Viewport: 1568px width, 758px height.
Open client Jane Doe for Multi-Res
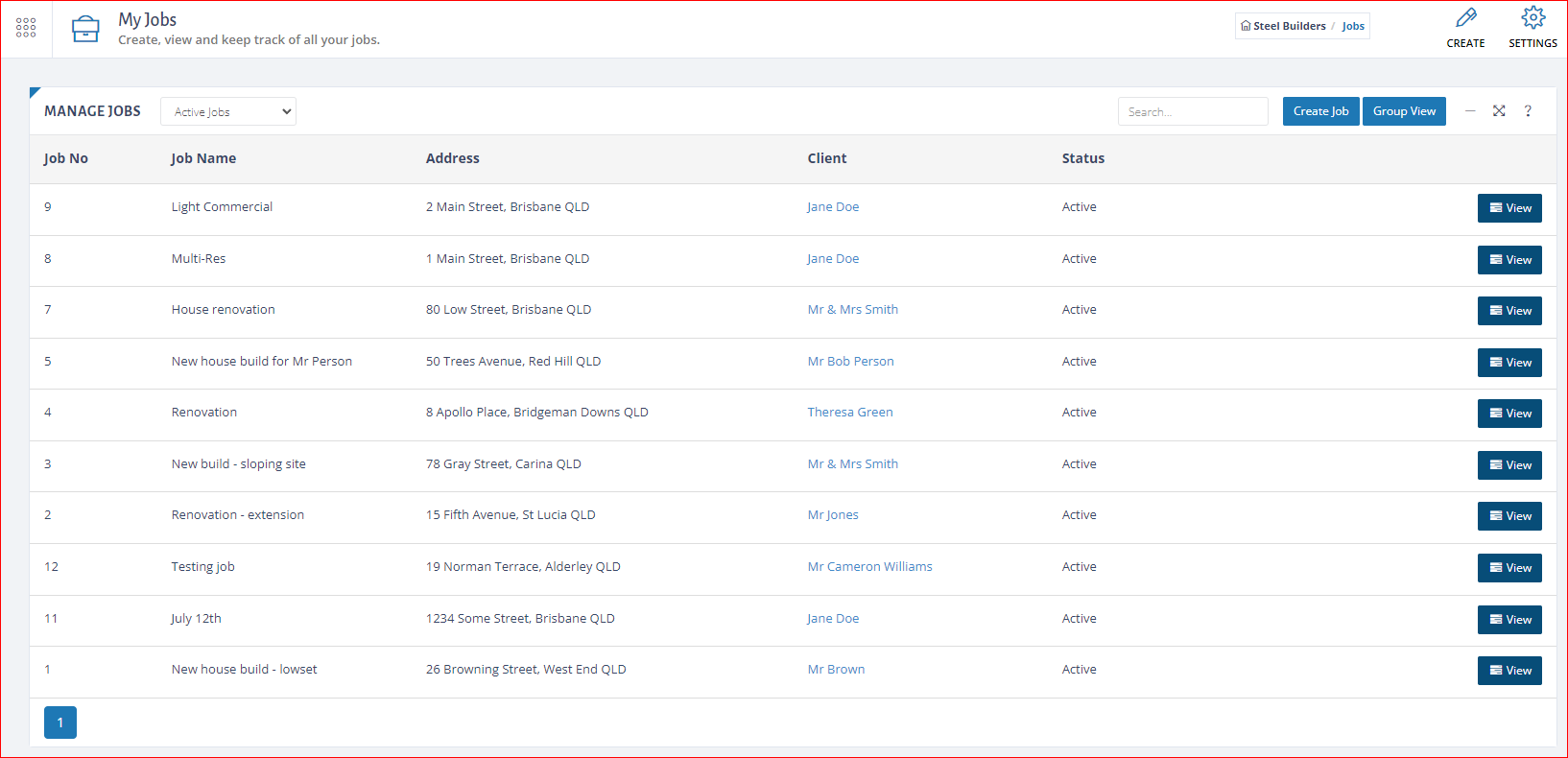click(833, 258)
